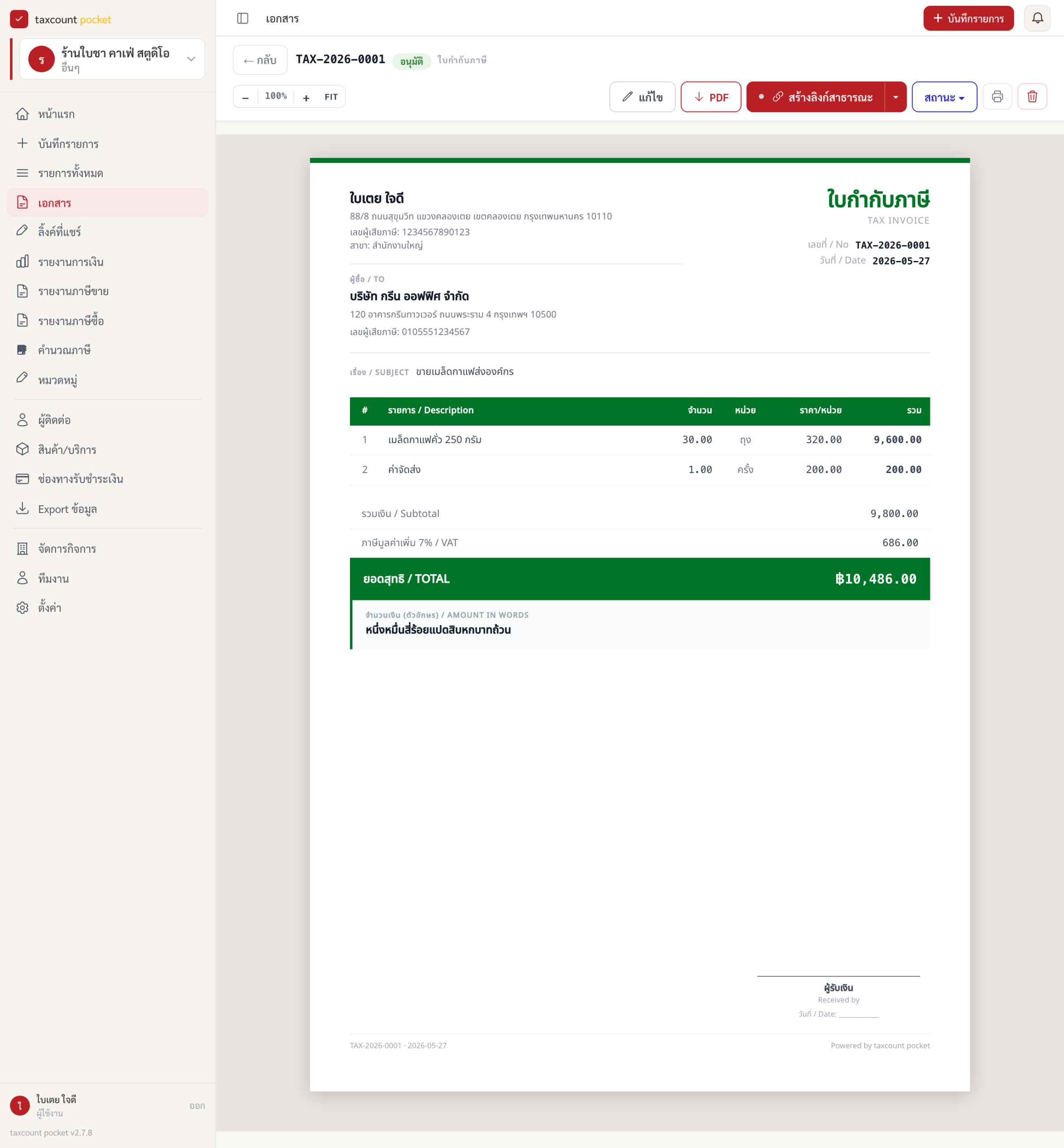Open จัดการกิจการ business management
Screen dimensions: 1064x1148
(107, 549)
